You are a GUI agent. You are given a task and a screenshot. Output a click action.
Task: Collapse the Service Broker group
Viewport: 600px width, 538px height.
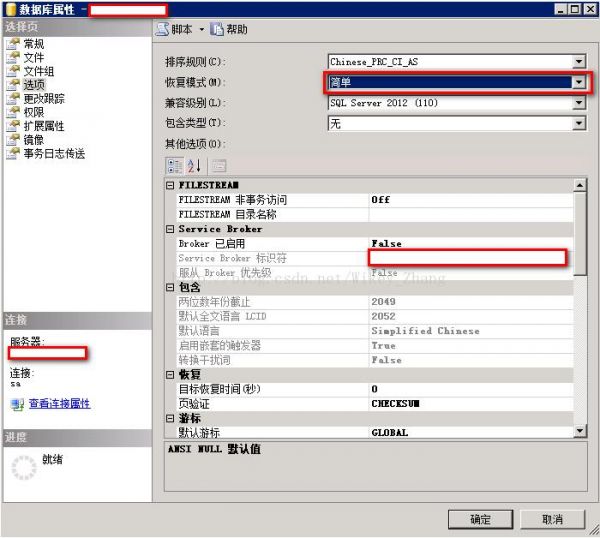[x=170, y=229]
